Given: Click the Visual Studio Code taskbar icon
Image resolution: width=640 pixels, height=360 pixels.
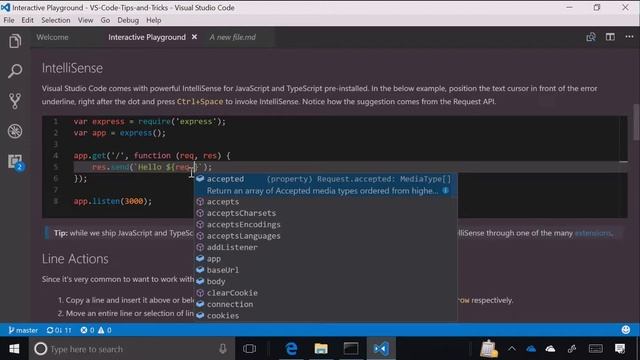Looking at the screenshot, I should [x=381, y=349].
